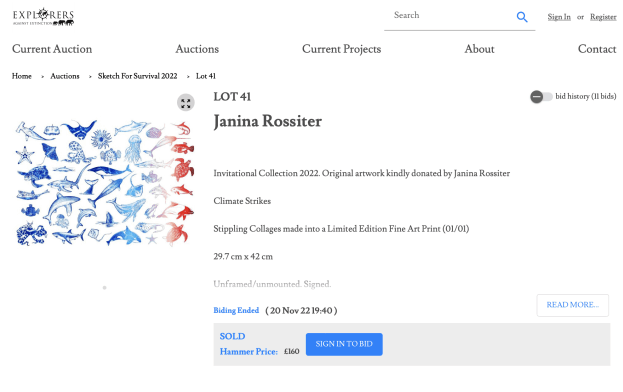Click the Register link
Viewport: 623px width, 392px height.
[603, 17]
